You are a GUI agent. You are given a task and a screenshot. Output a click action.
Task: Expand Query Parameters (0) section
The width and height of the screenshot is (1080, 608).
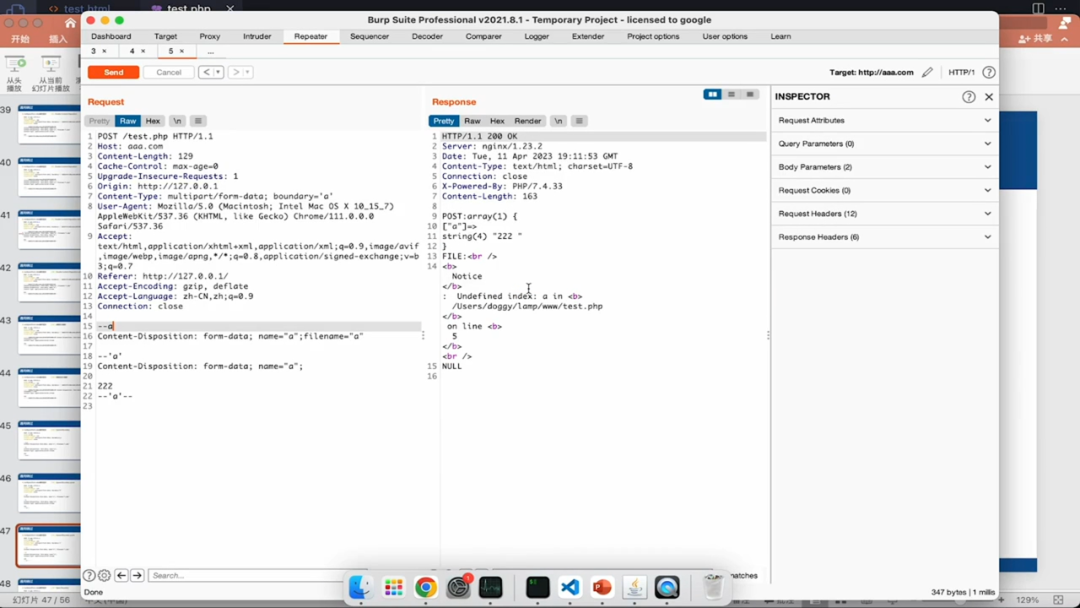point(884,144)
